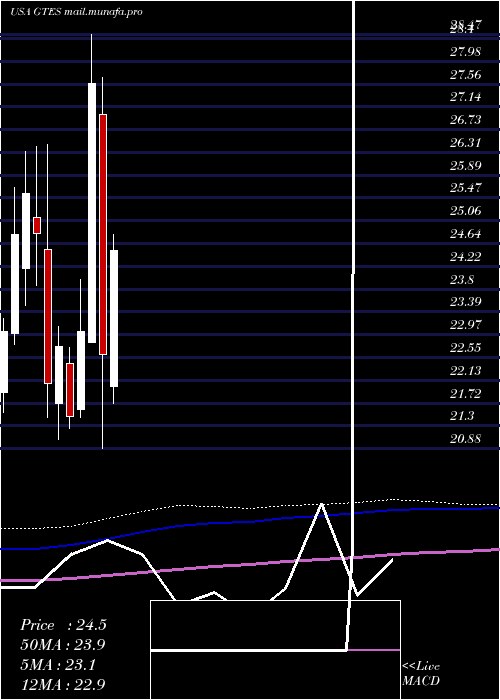Image resolution: width=500 pixels, height=700 pixels.
Task: Click the 22.55 price axis label
Action: [x=465, y=348]
